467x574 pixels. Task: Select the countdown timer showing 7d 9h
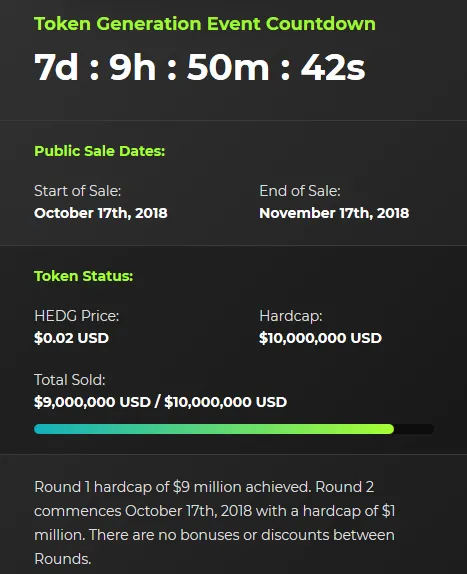pos(199,67)
